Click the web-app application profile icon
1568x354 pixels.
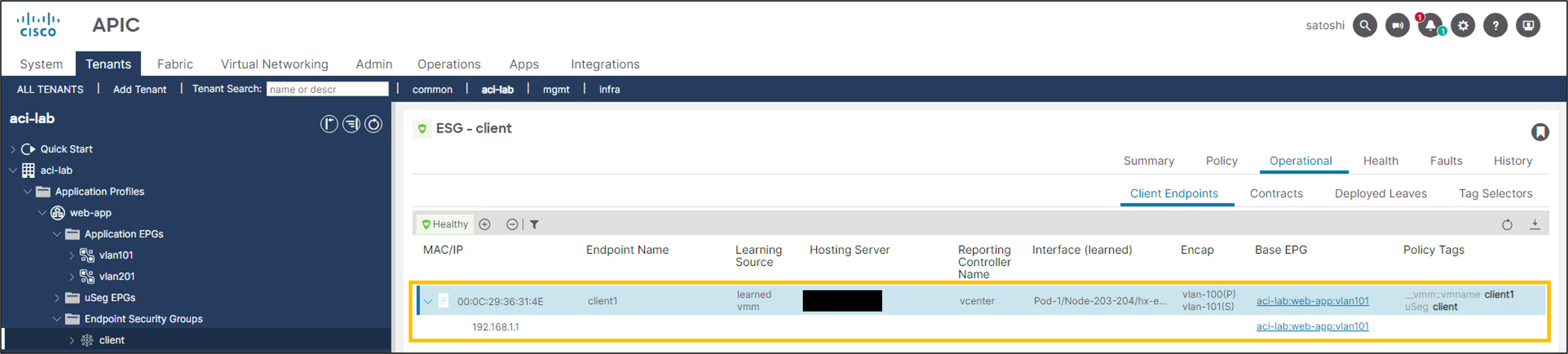pyautogui.click(x=58, y=213)
